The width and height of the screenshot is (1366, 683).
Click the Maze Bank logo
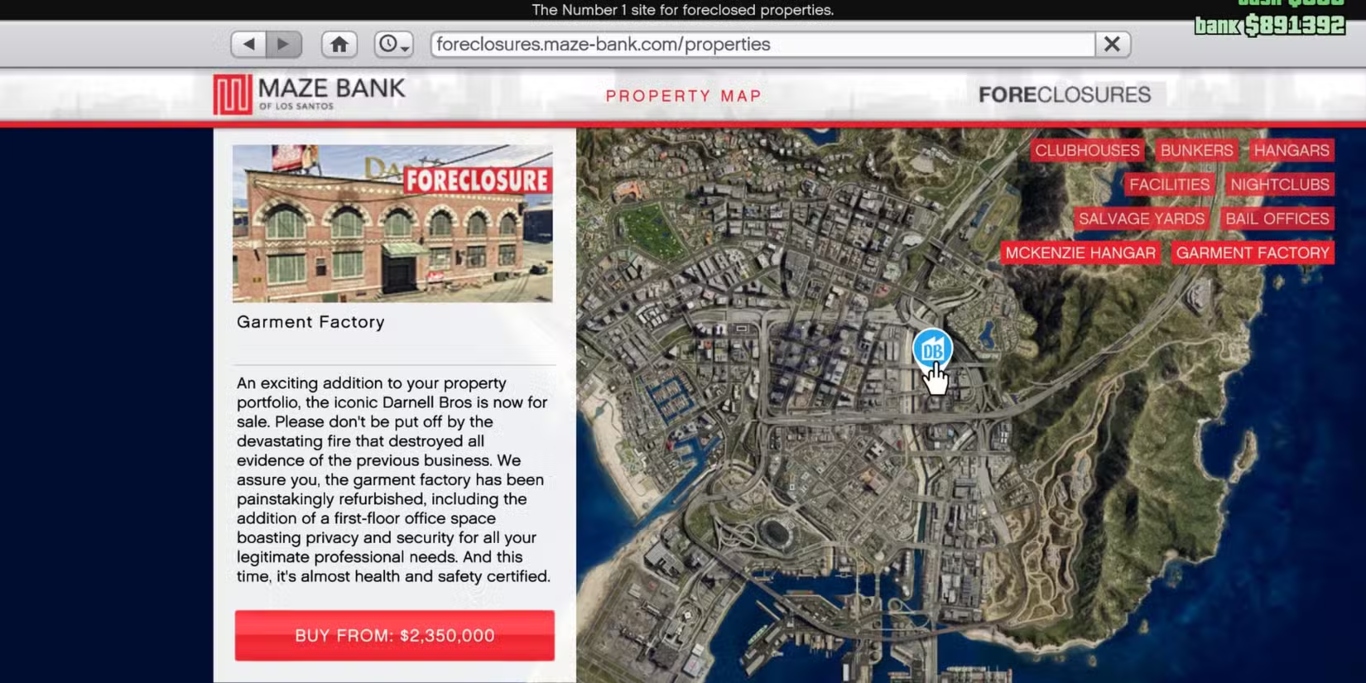(x=309, y=94)
